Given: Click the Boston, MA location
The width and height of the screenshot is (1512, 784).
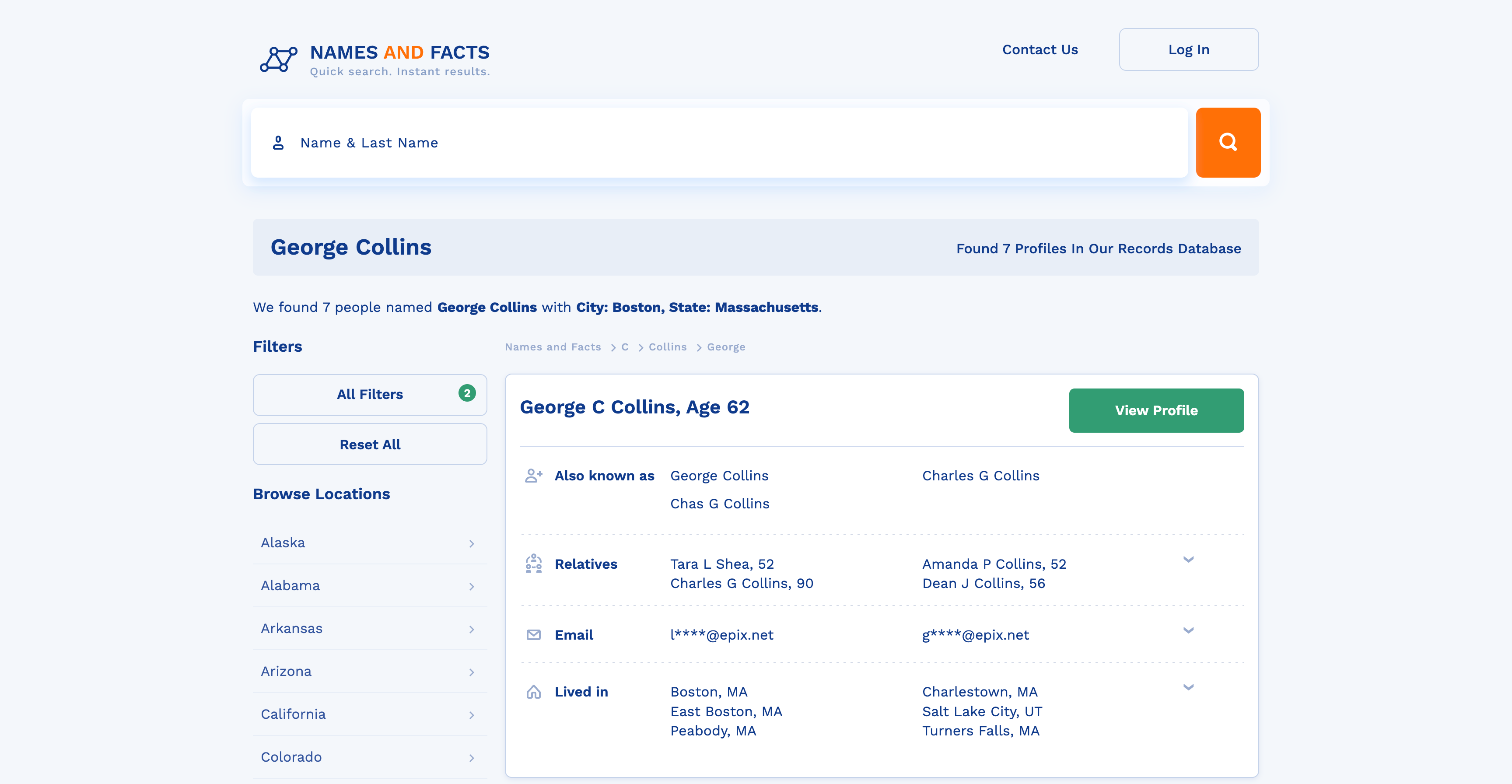Looking at the screenshot, I should point(708,692).
